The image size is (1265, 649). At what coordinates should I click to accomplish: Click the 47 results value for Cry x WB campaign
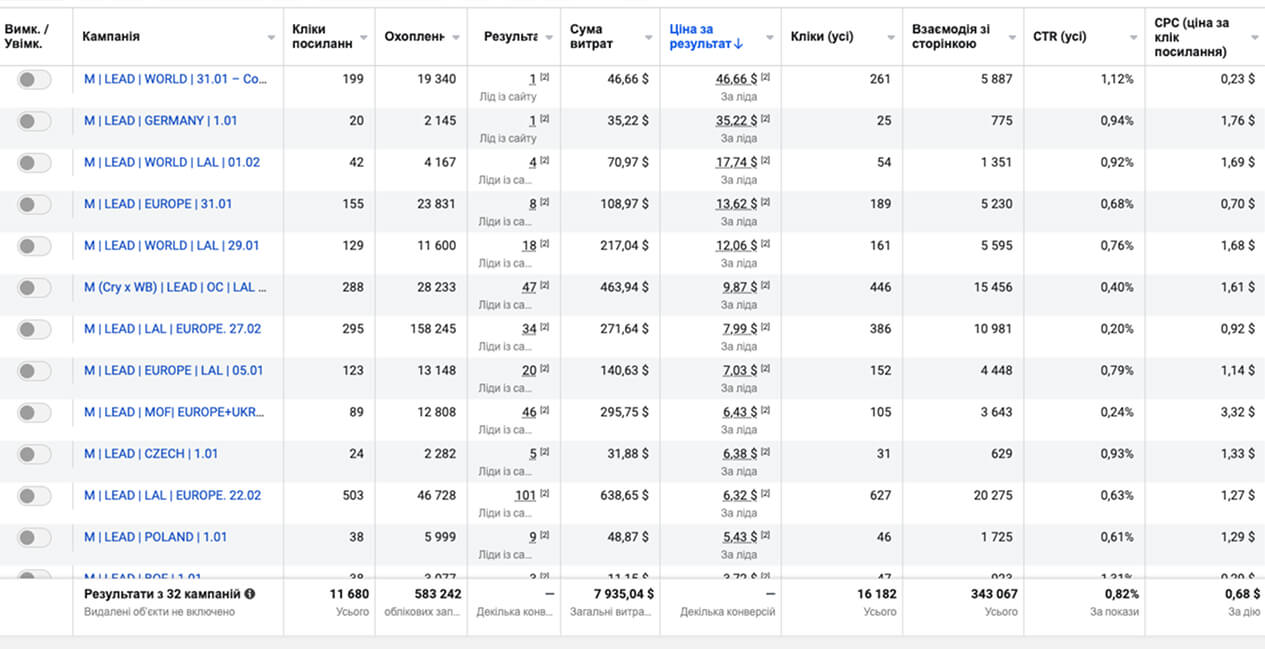[x=529, y=287]
